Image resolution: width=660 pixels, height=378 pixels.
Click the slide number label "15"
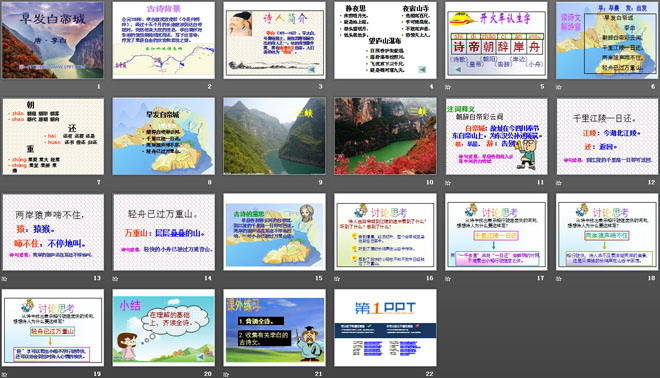(319, 278)
